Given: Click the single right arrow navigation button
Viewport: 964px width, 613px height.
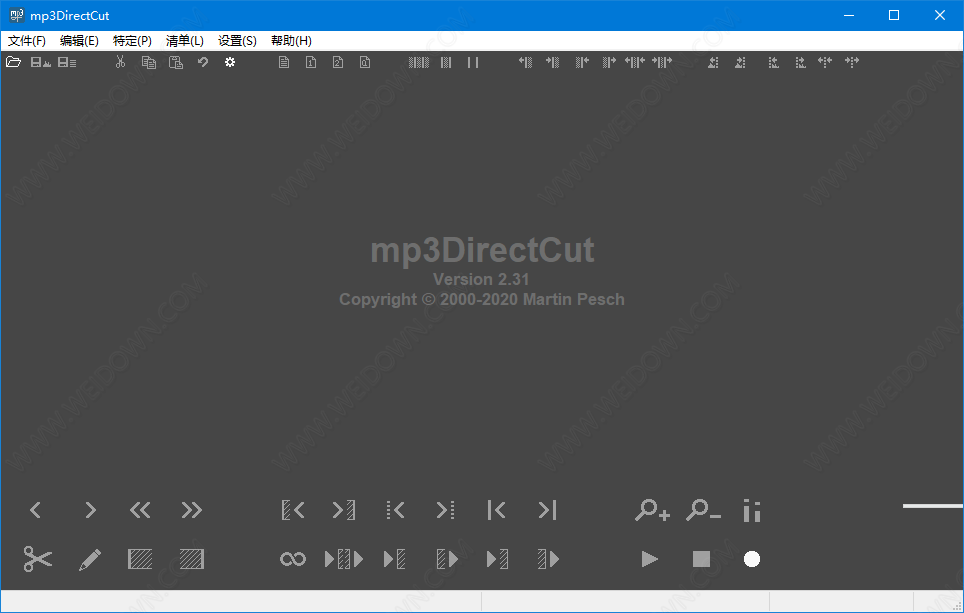Looking at the screenshot, I should point(90,511).
